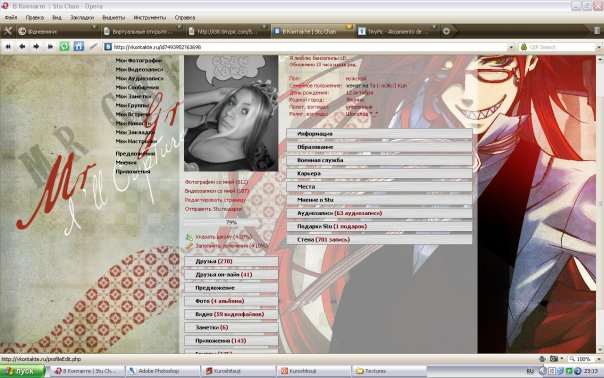Close the tinypic URL tab
The width and height of the screenshot is (604, 378).
pyautogui.click(x=264, y=27)
